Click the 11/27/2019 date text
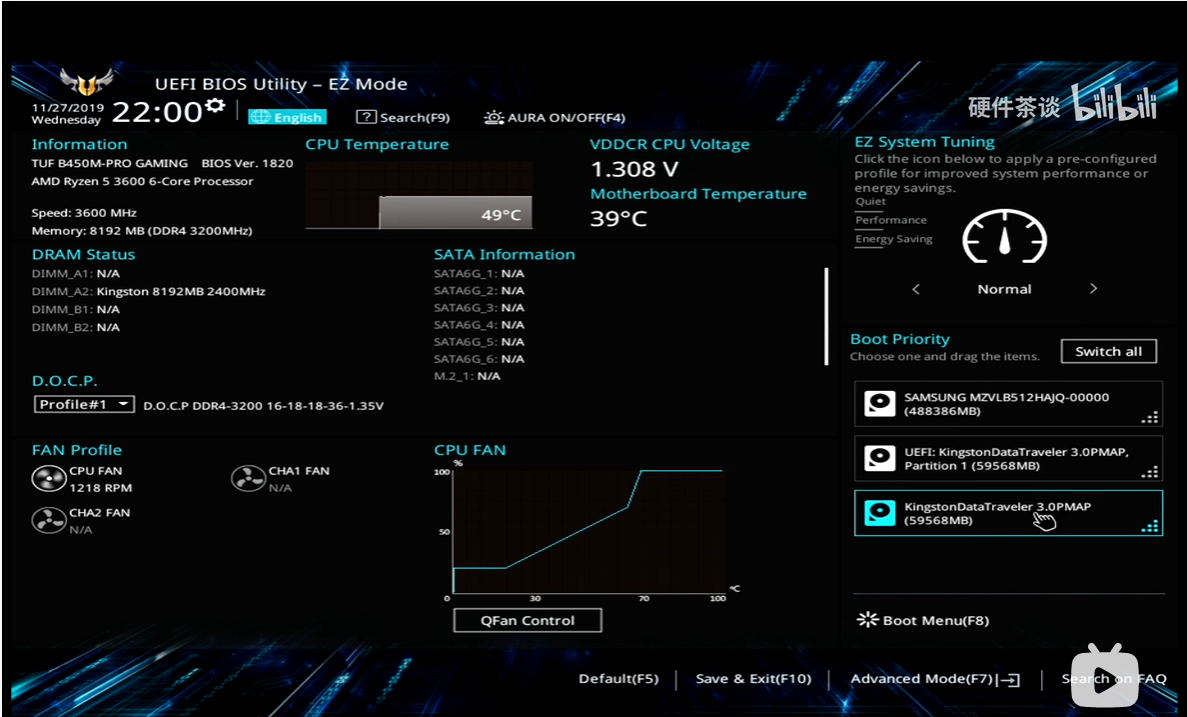The width and height of the screenshot is (1187, 717). click(x=67, y=108)
